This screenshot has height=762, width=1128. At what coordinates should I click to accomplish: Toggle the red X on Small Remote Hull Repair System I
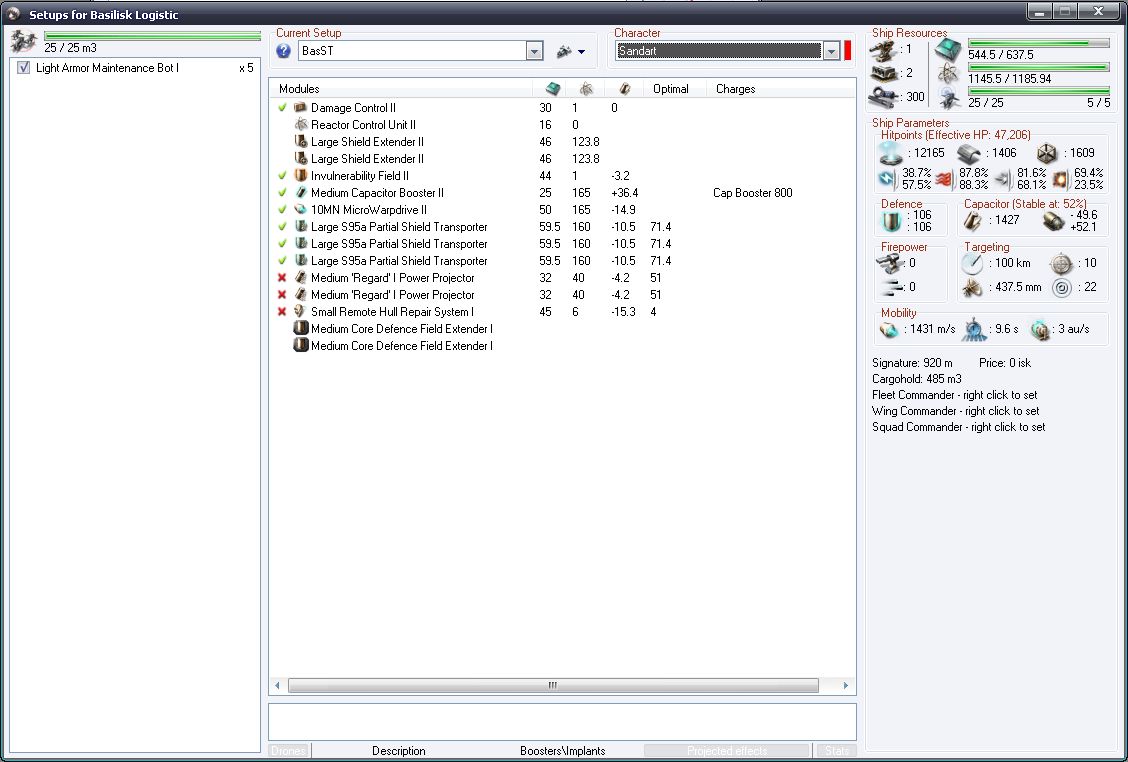[x=282, y=312]
